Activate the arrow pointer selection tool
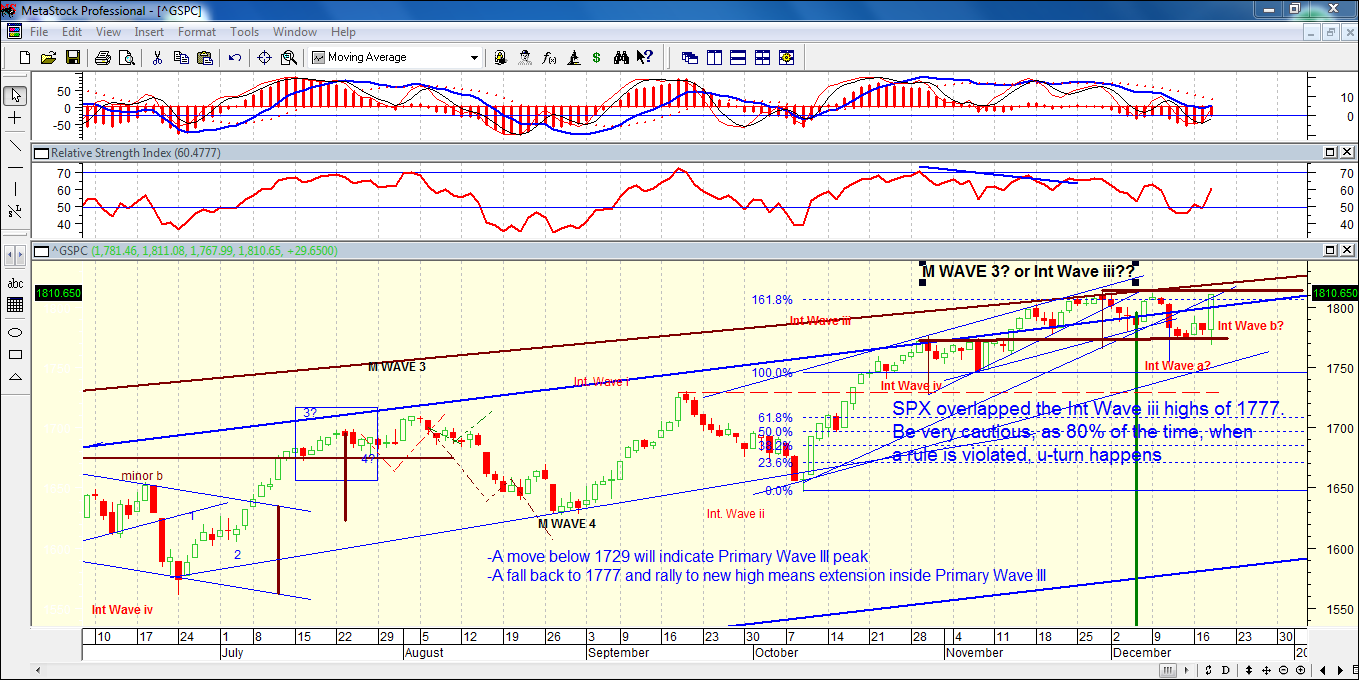This screenshot has height=680, width=1359. coord(15,96)
